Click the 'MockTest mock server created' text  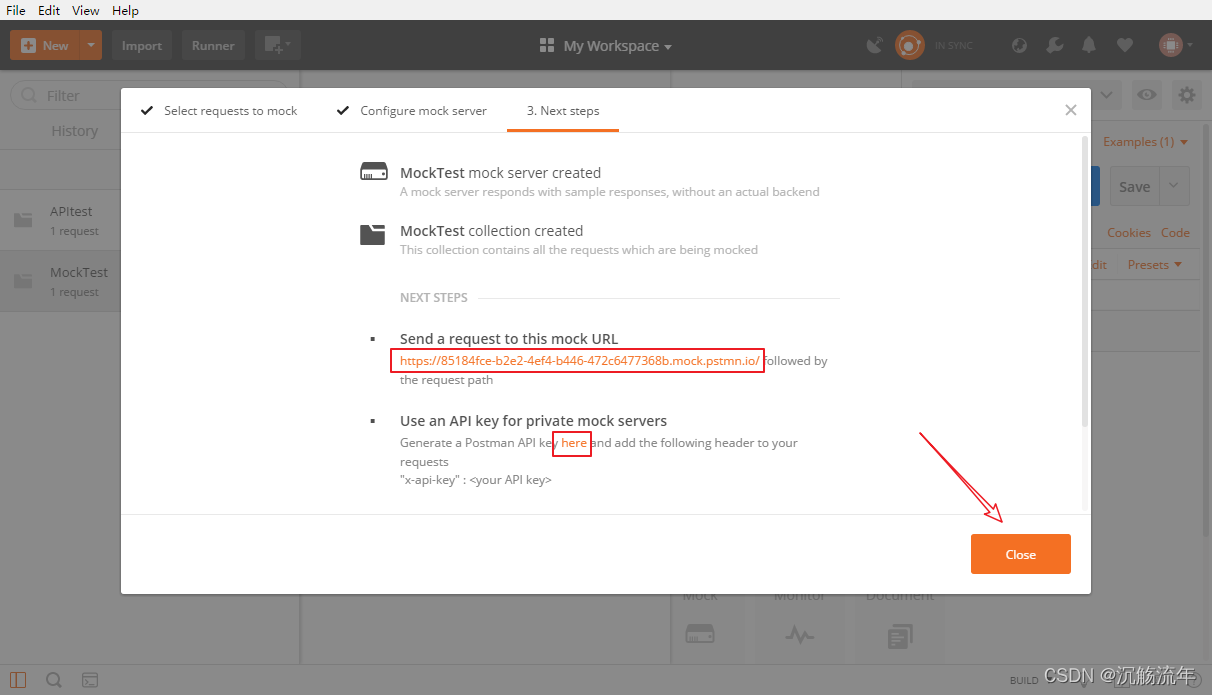(x=500, y=173)
